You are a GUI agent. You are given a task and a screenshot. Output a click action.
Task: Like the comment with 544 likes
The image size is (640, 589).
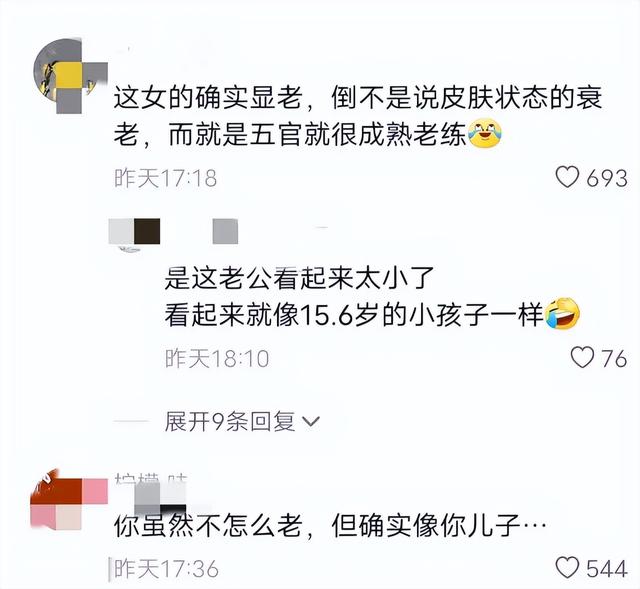tap(567, 568)
